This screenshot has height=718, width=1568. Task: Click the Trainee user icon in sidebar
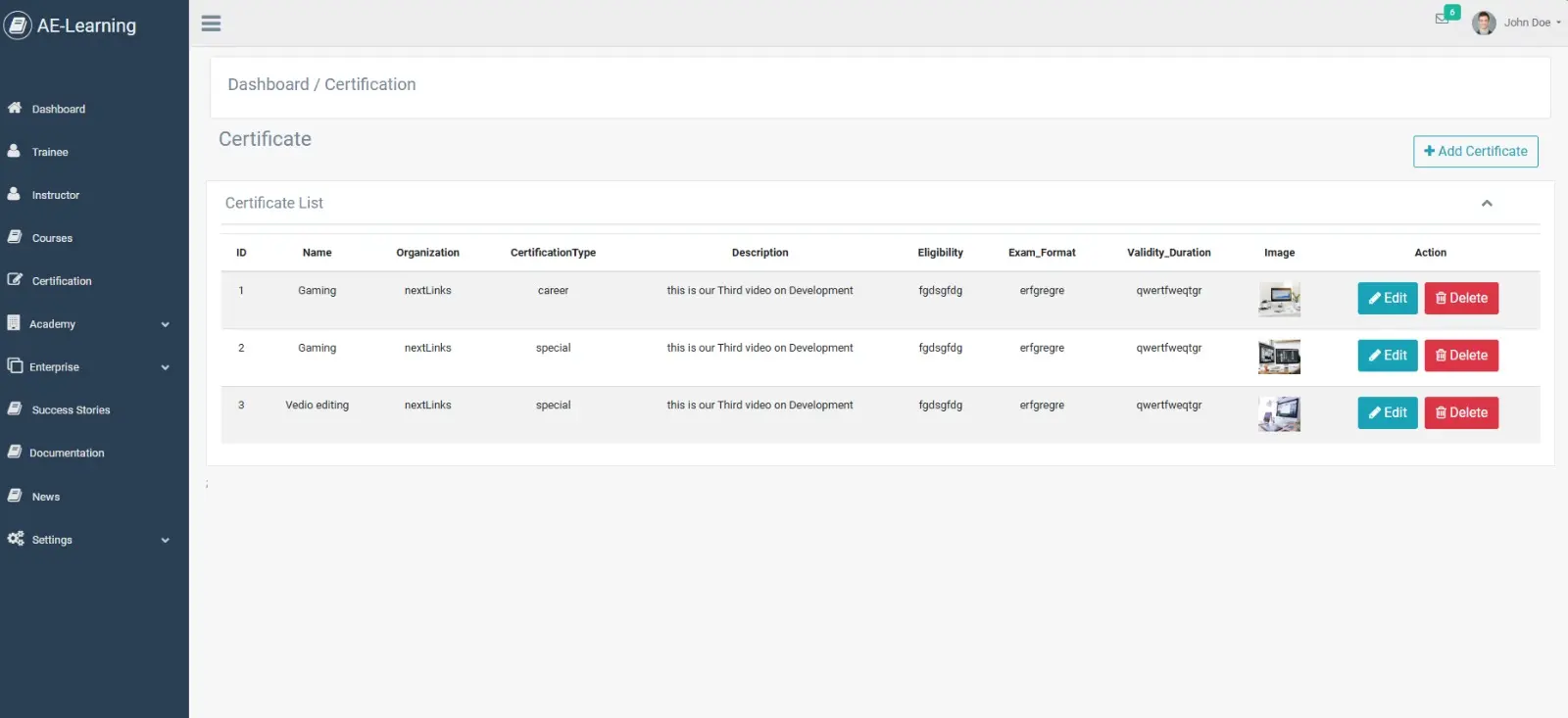tap(14, 151)
